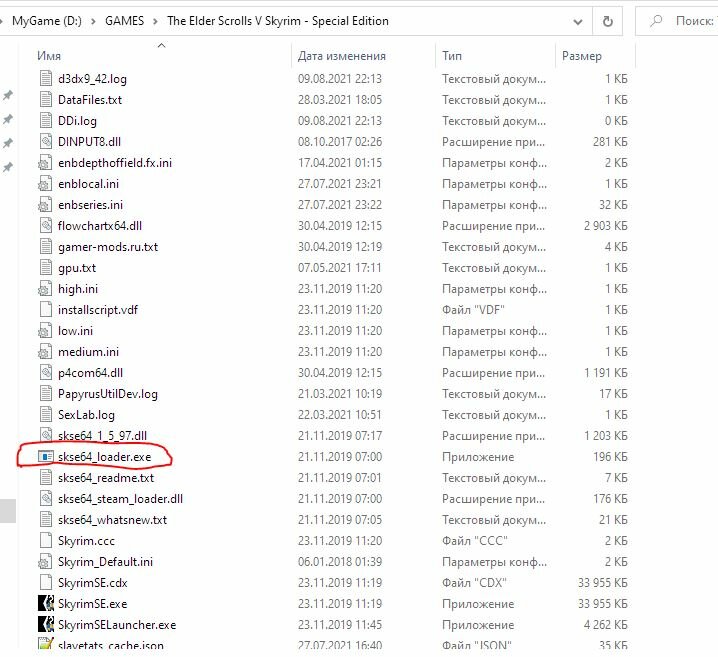Click the first pinned quick access pin icon

point(8,96)
